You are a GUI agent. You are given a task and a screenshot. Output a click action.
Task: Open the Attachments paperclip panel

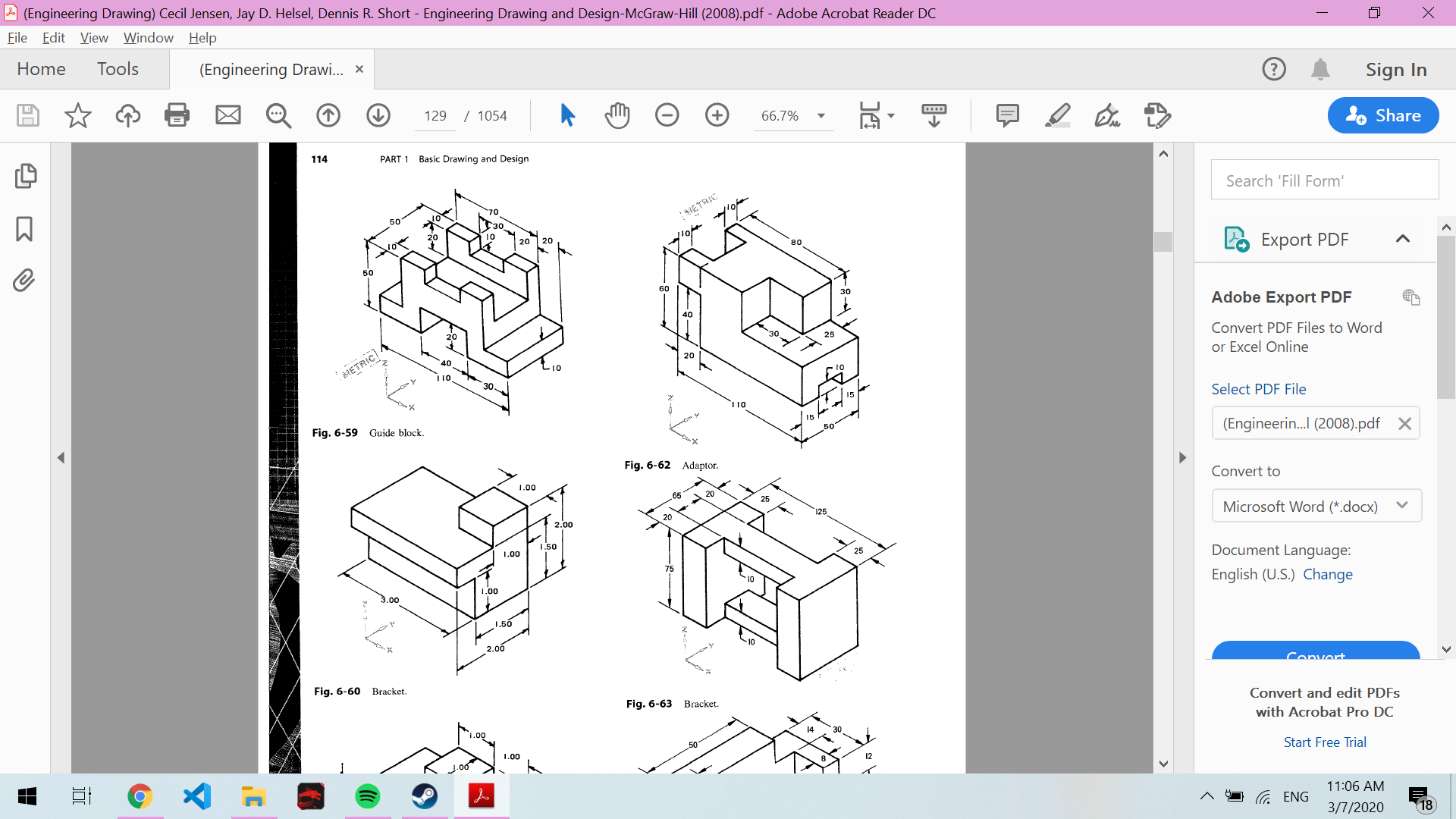pyautogui.click(x=24, y=281)
